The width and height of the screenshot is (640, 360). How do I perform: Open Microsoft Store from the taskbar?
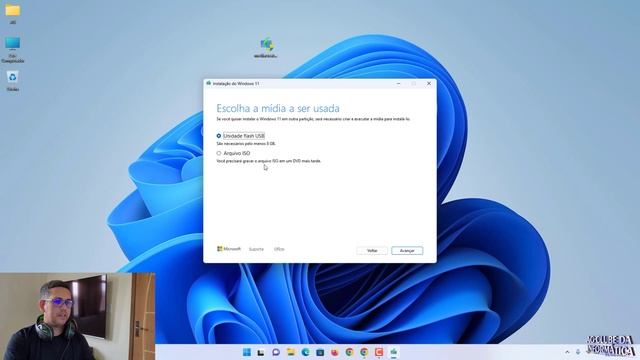coord(320,352)
